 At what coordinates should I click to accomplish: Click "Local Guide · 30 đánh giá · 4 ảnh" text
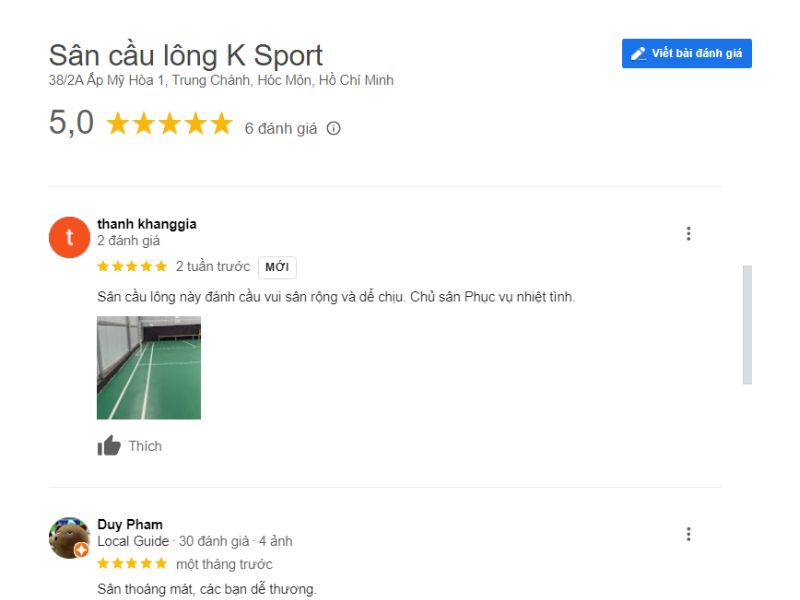[195, 541]
